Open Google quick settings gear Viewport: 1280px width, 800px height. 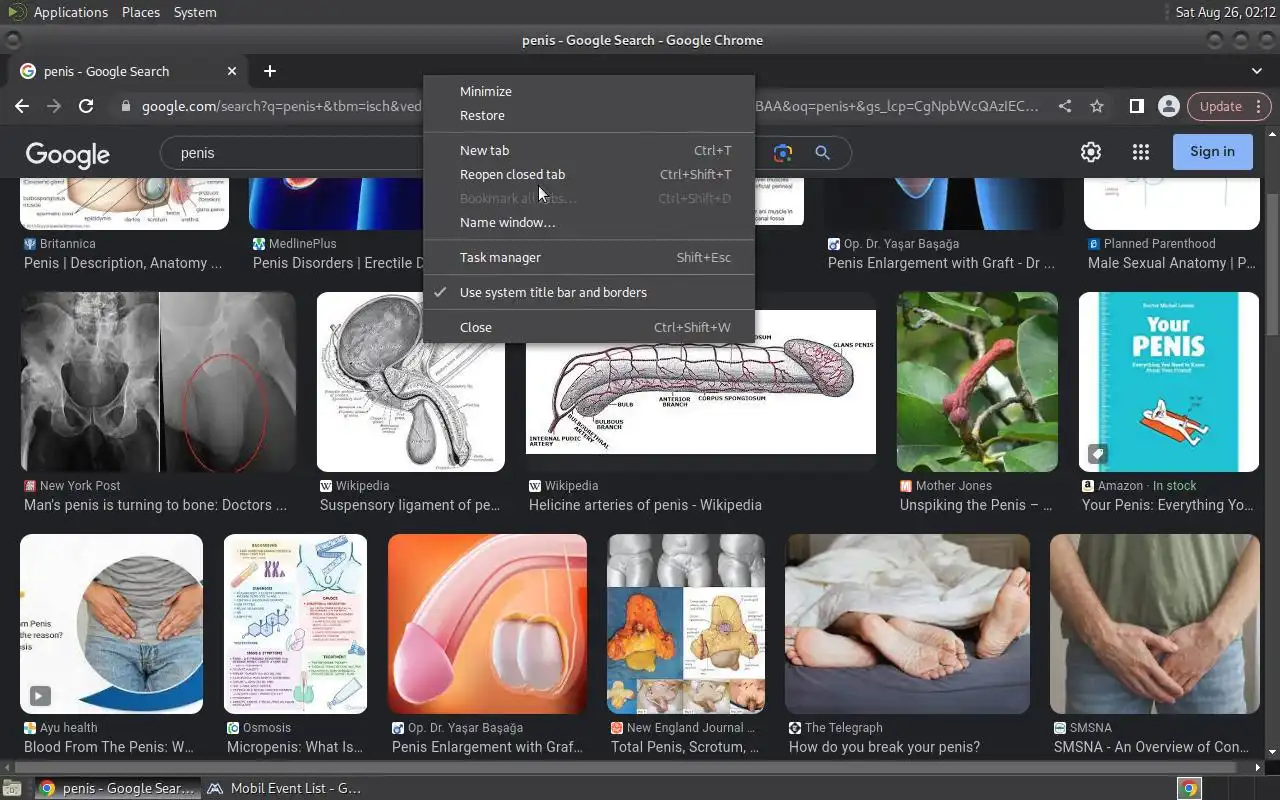[x=1091, y=152]
